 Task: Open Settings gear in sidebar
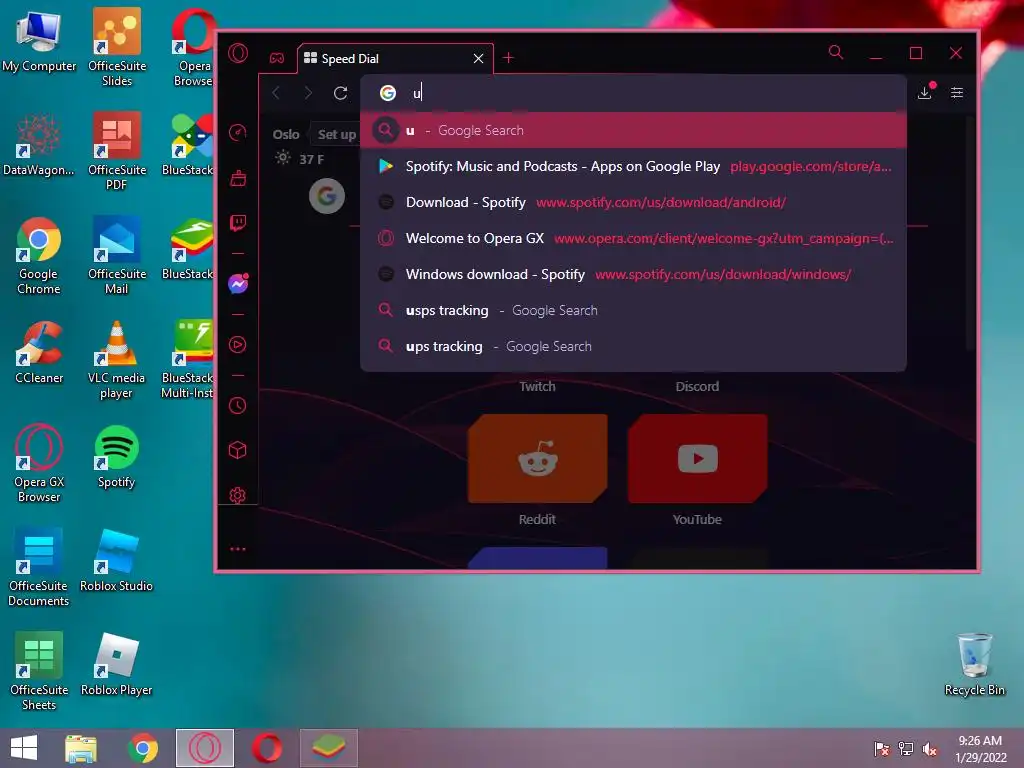[x=238, y=495]
